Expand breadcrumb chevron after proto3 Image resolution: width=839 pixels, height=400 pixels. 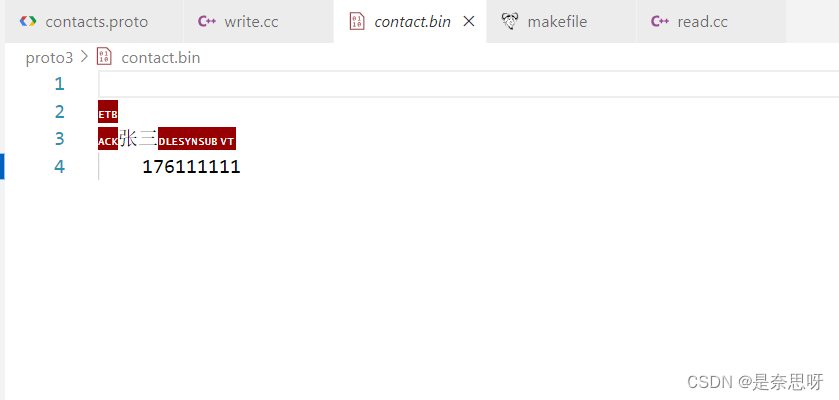[84, 57]
